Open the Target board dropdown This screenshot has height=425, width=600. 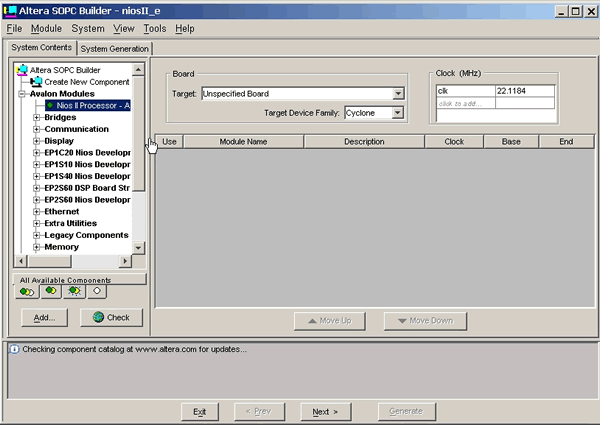tap(398, 94)
